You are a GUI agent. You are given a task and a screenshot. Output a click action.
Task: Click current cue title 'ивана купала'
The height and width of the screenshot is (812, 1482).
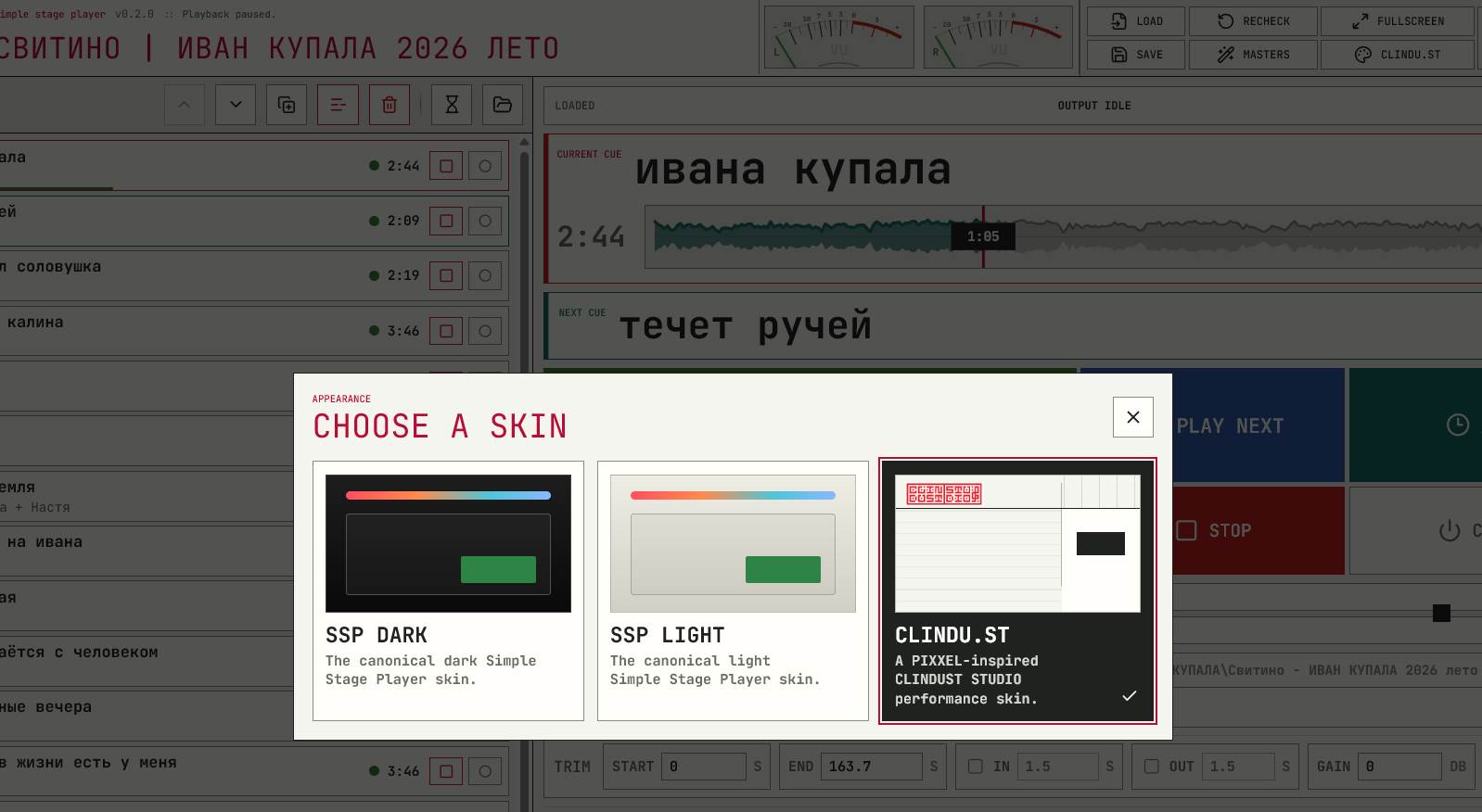[x=794, y=170]
